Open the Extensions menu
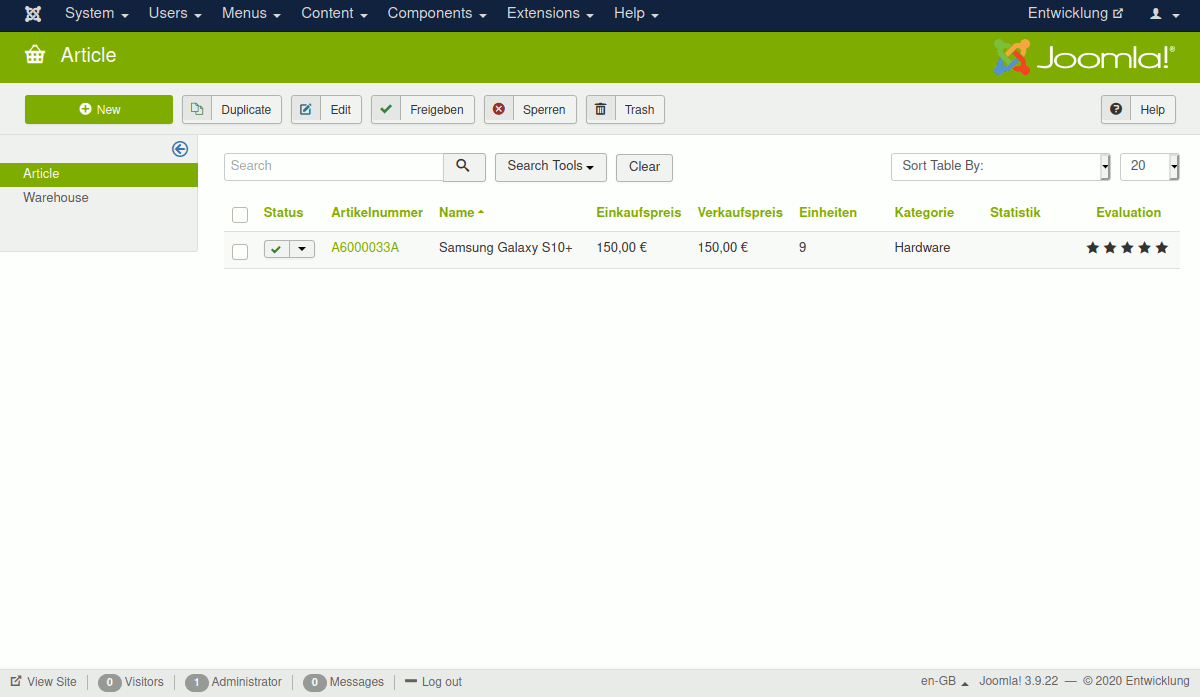Image resolution: width=1200 pixels, height=697 pixels. (x=550, y=14)
